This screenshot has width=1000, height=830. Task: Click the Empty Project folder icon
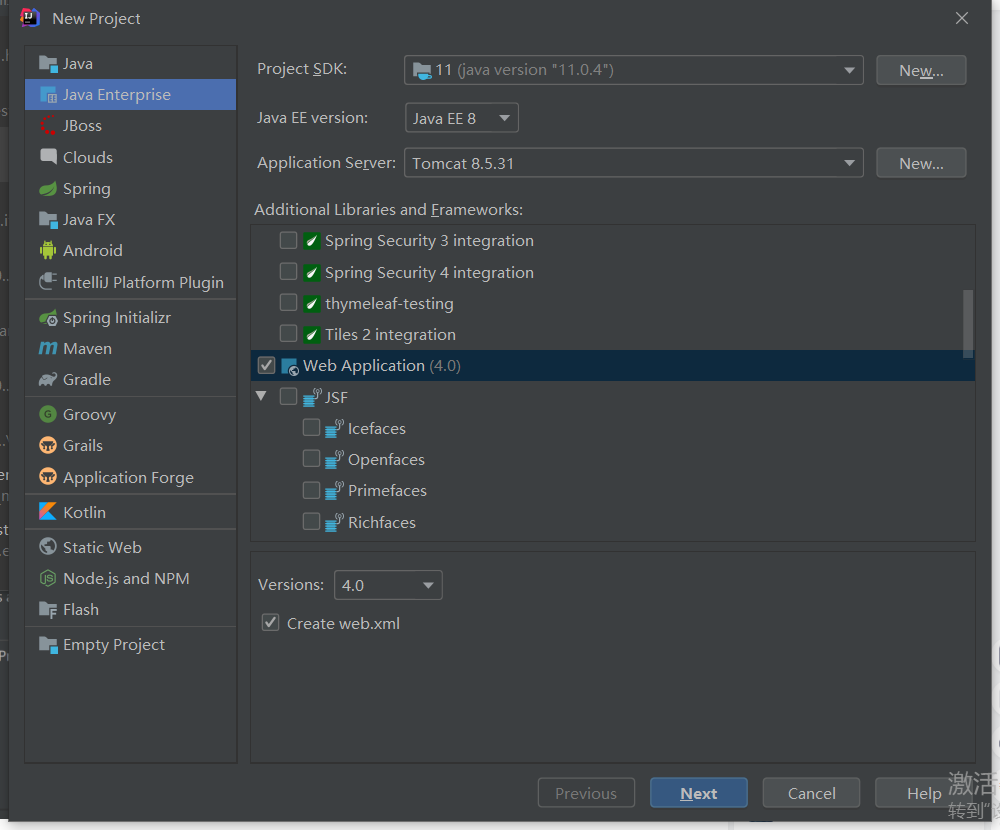pos(48,644)
